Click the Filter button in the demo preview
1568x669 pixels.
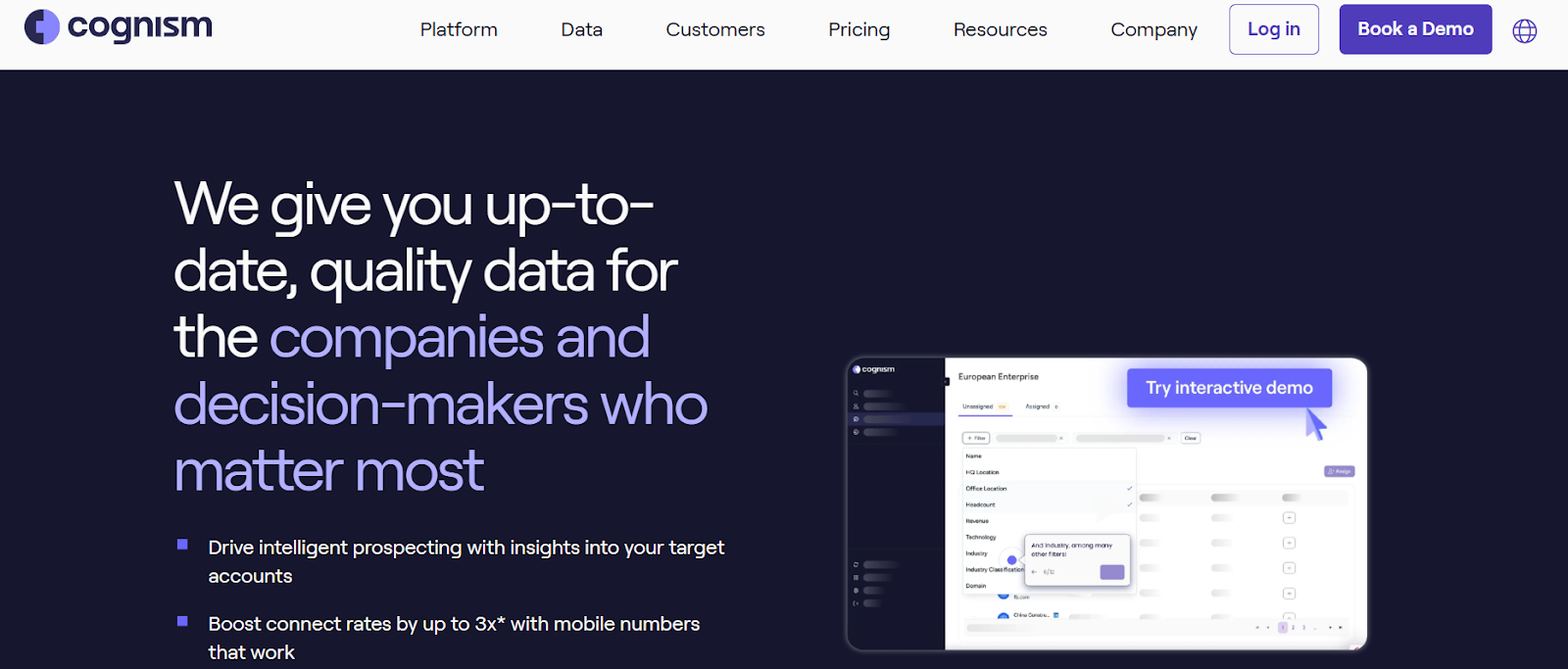[x=976, y=438]
